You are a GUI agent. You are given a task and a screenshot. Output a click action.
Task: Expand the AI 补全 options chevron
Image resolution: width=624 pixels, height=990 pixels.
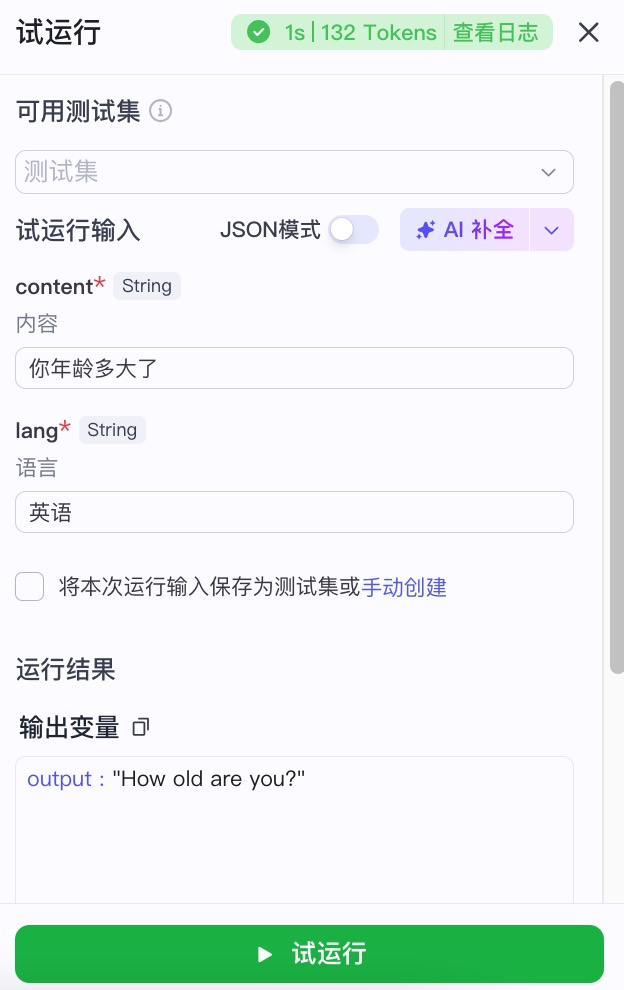[x=551, y=229]
